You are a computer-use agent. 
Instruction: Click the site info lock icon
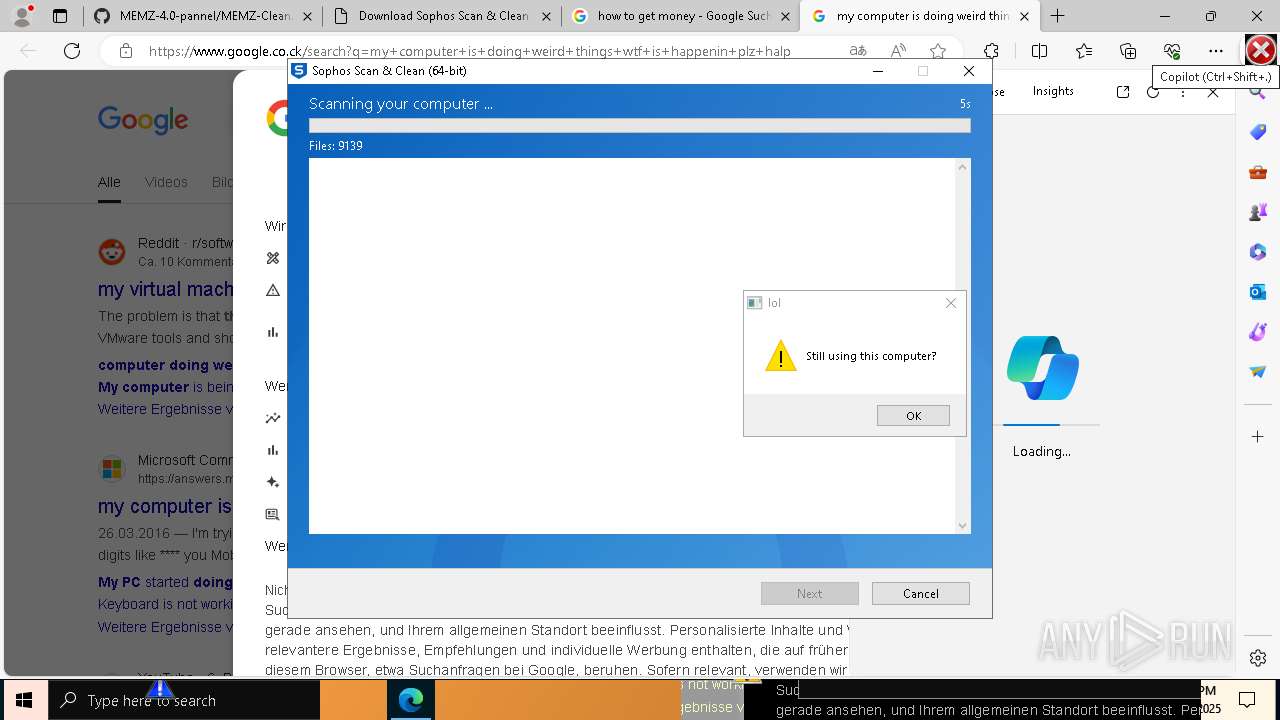coord(125,51)
